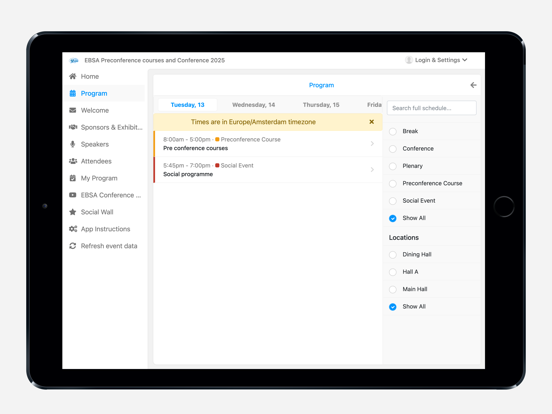Switch to the Tuesday, 13 tab
Viewport: 552px width, 414px height.
pos(187,105)
